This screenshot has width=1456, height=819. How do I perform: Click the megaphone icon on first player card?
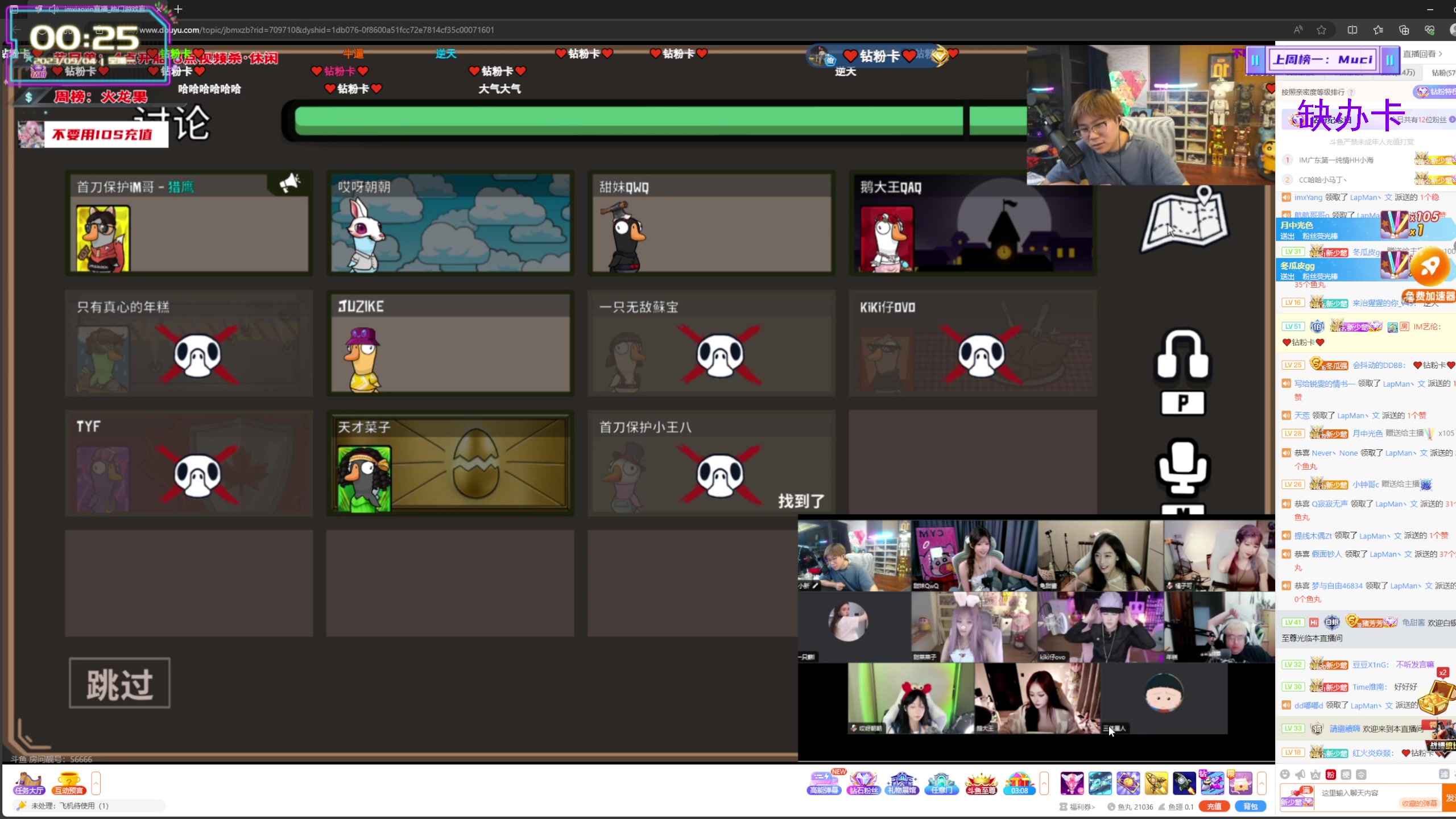pyautogui.click(x=289, y=183)
